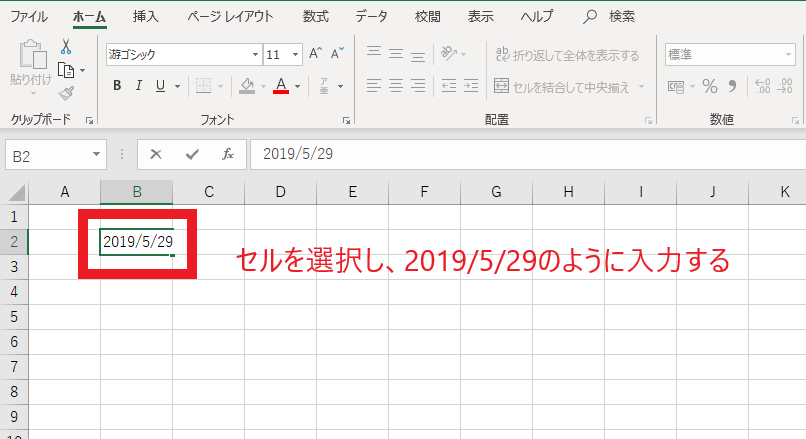Open the Name Box B2 dropdown arrow
Image resolution: width=806 pixels, height=439 pixels.
pyautogui.click(x=96, y=154)
